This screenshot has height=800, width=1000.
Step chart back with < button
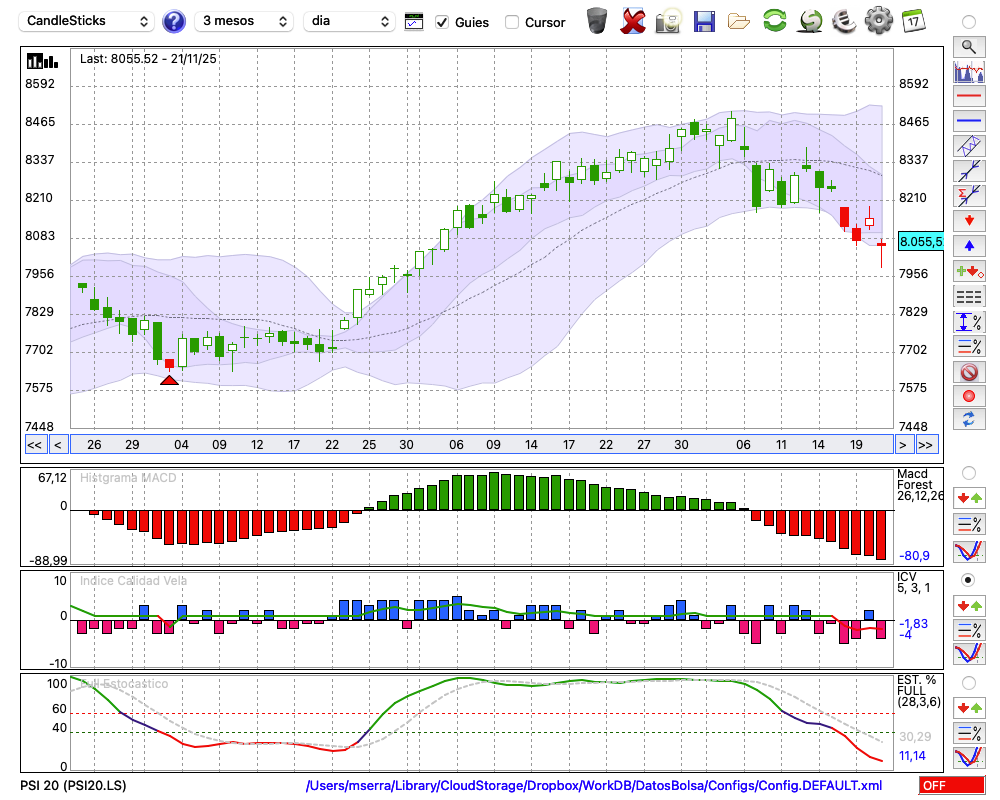point(58,445)
